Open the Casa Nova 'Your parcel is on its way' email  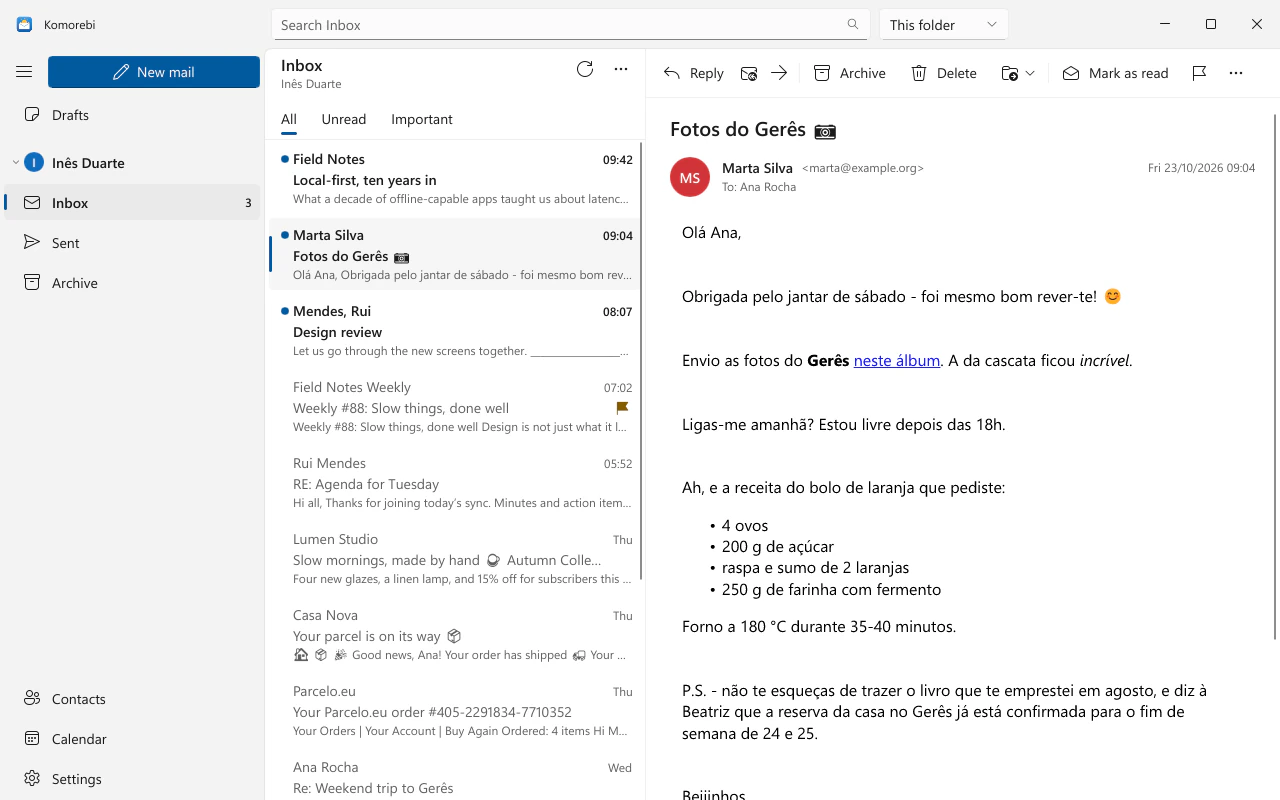tap(454, 636)
